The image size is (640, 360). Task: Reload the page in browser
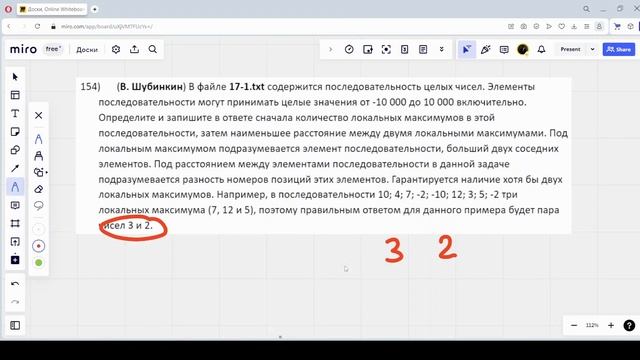coord(38,27)
